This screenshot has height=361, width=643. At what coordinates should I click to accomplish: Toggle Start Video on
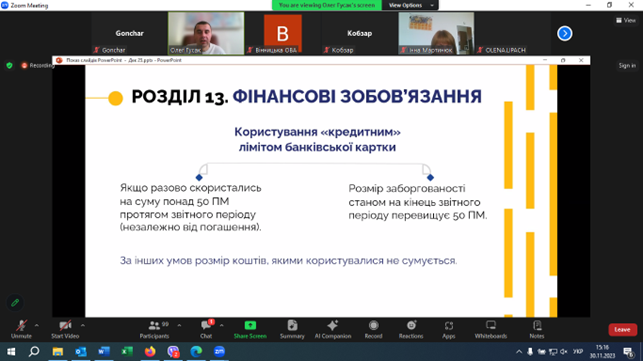(65, 329)
